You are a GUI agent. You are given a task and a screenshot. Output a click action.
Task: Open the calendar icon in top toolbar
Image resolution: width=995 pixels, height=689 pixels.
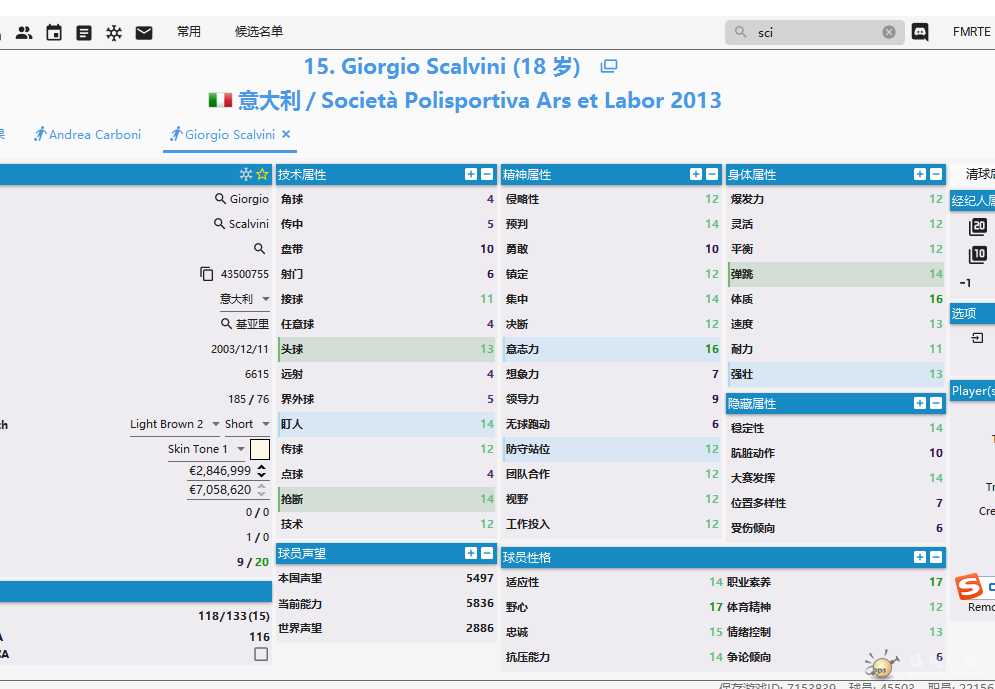point(54,32)
